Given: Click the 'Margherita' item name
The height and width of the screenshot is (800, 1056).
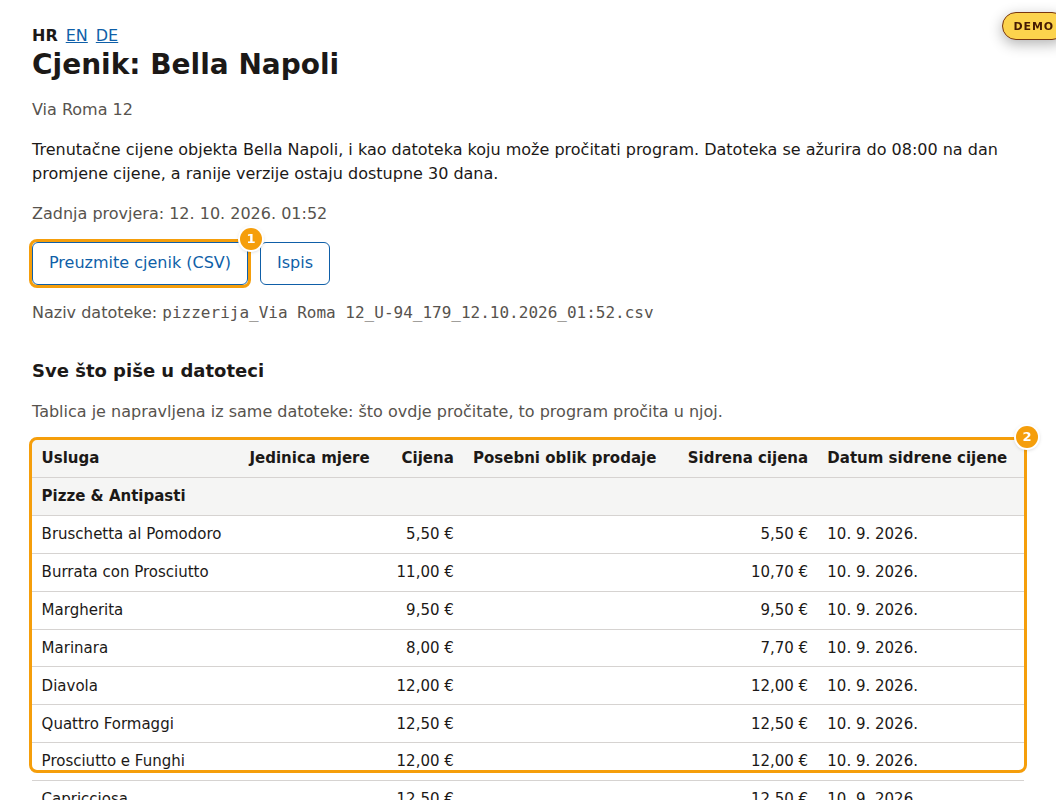Looking at the screenshot, I should coord(82,610).
